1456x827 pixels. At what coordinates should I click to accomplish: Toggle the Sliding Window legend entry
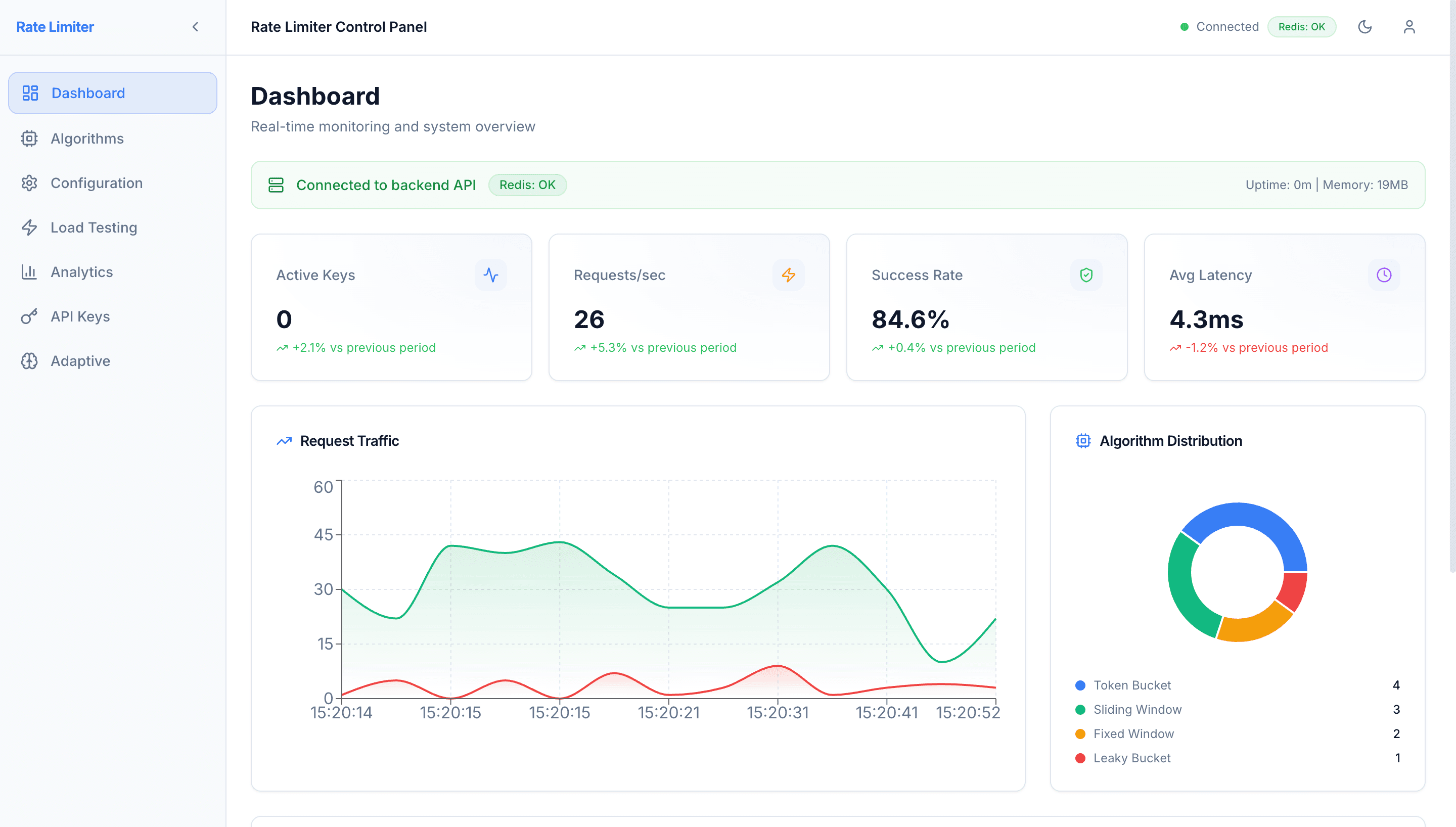pos(1137,709)
